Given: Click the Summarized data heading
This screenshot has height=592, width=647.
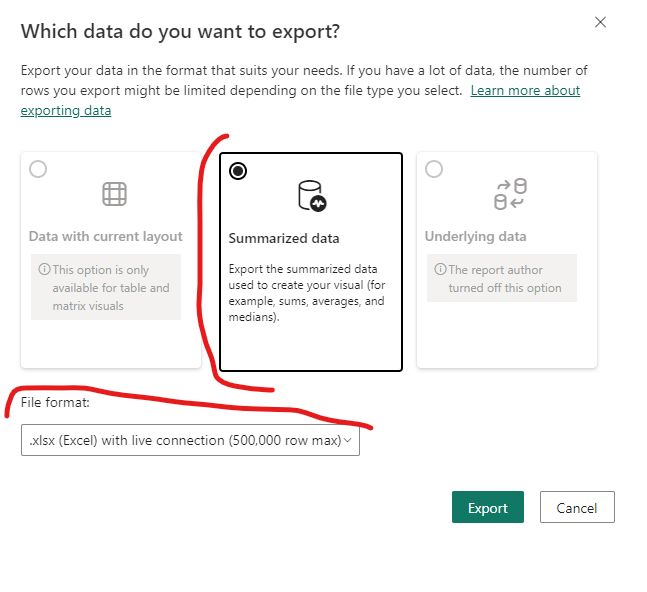Looking at the screenshot, I should 284,238.
